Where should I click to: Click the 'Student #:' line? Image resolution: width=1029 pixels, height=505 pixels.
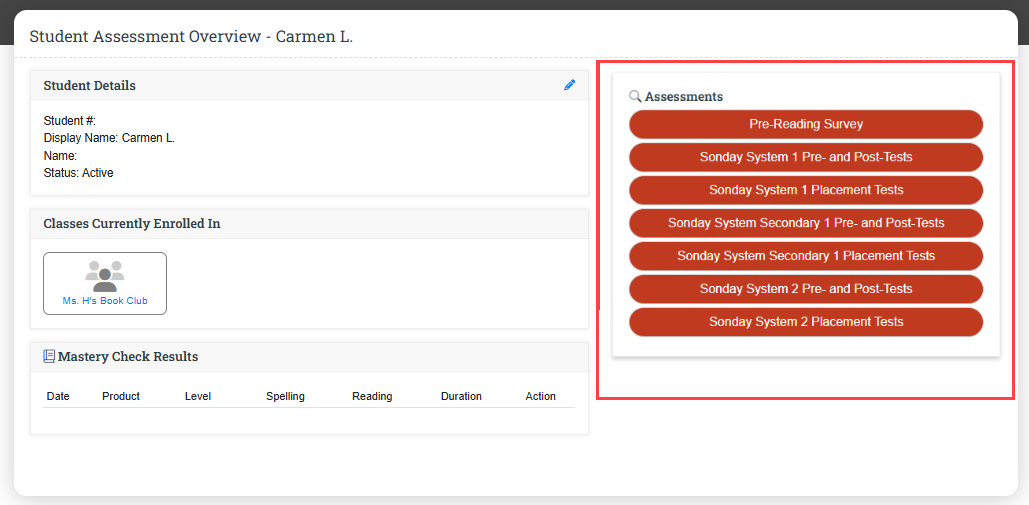70,121
